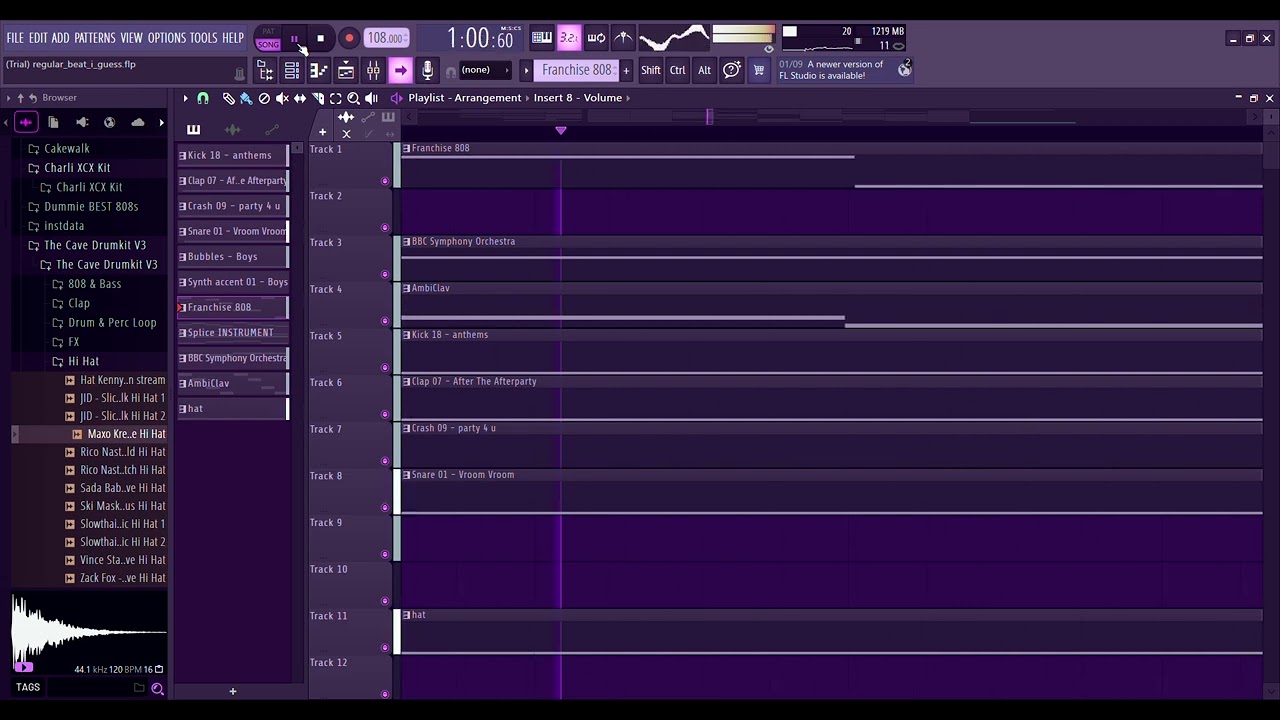Click the browser search magnifier icon
Image resolution: width=1280 pixels, height=720 pixels.
(157, 688)
